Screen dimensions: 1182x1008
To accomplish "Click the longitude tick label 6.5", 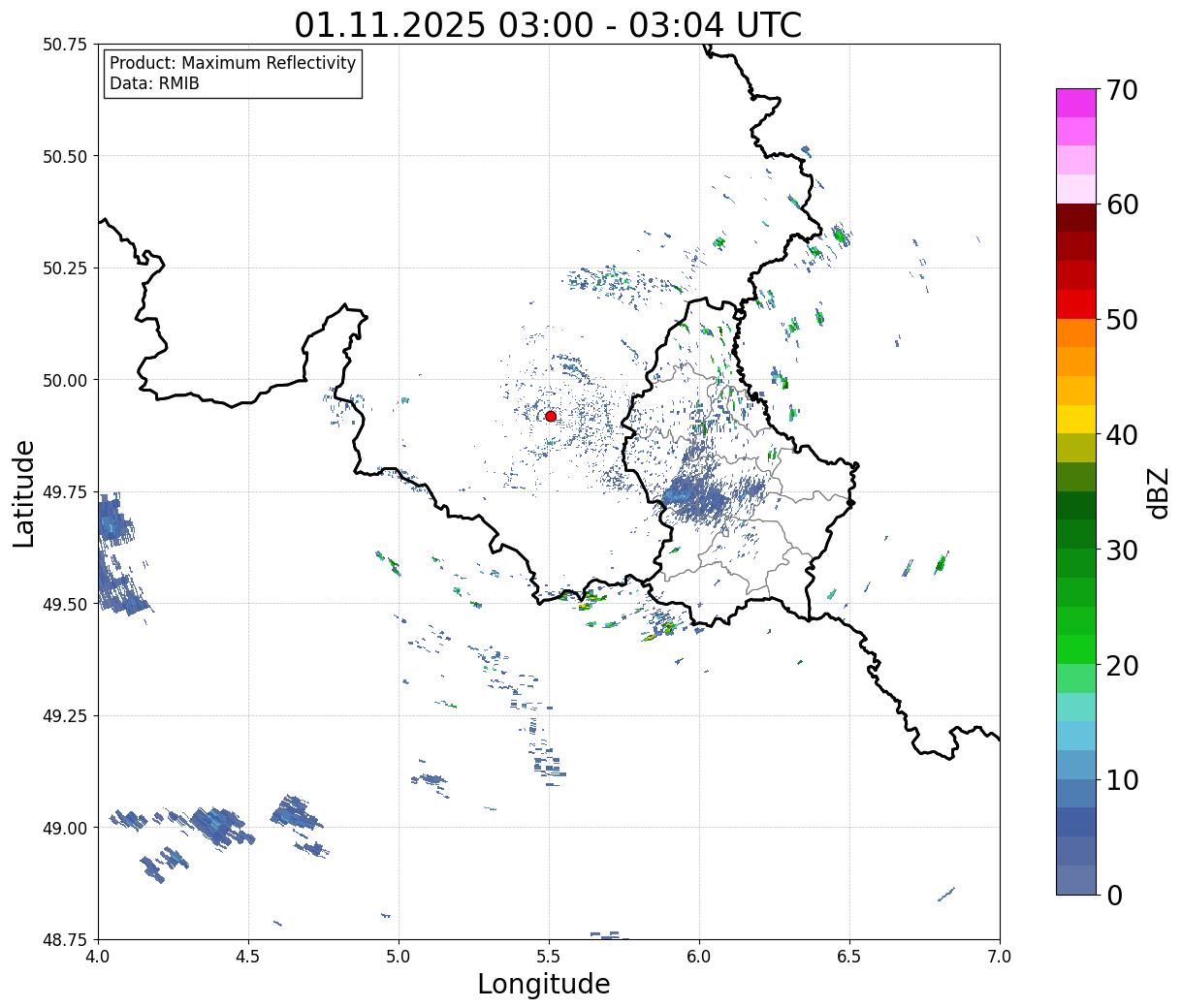I will [849, 957].
